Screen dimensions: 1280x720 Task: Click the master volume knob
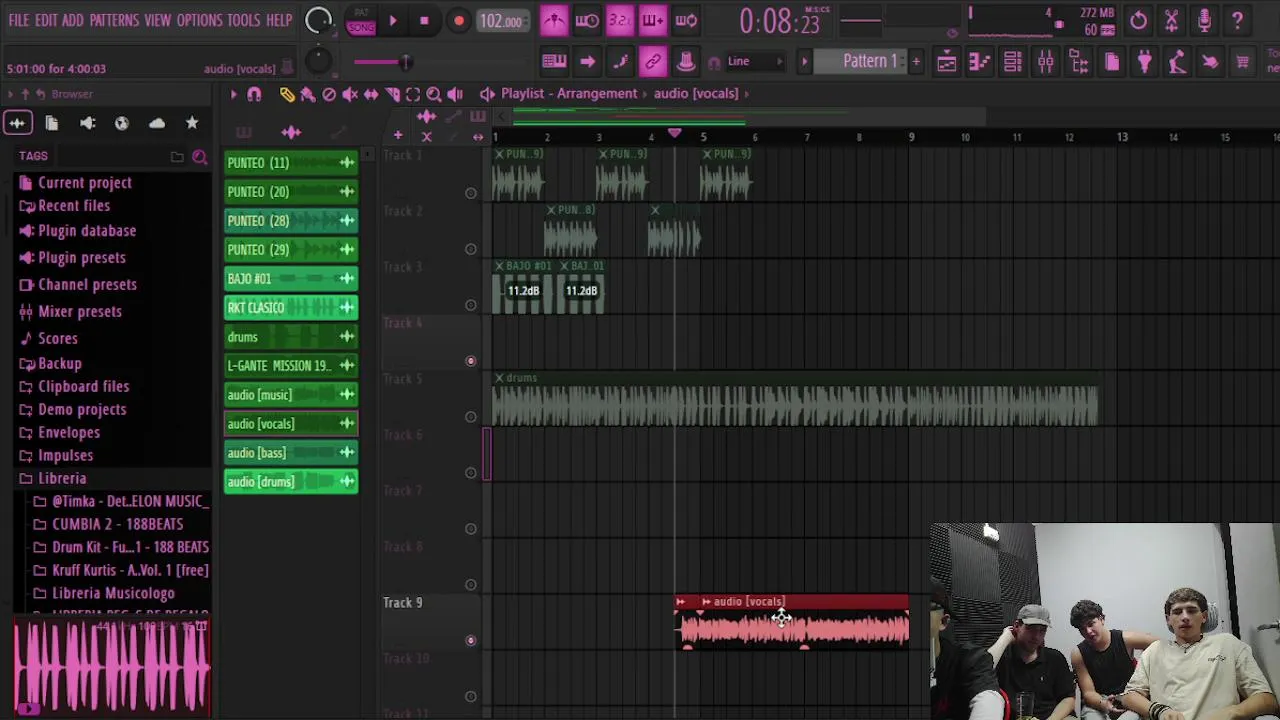tap(318, 20)
